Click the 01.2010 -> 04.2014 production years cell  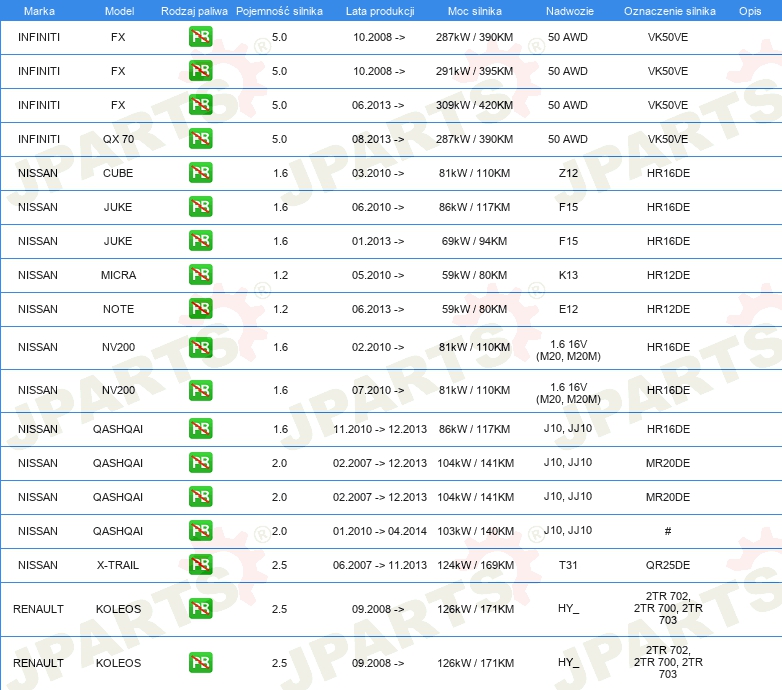tap(380, 531)
